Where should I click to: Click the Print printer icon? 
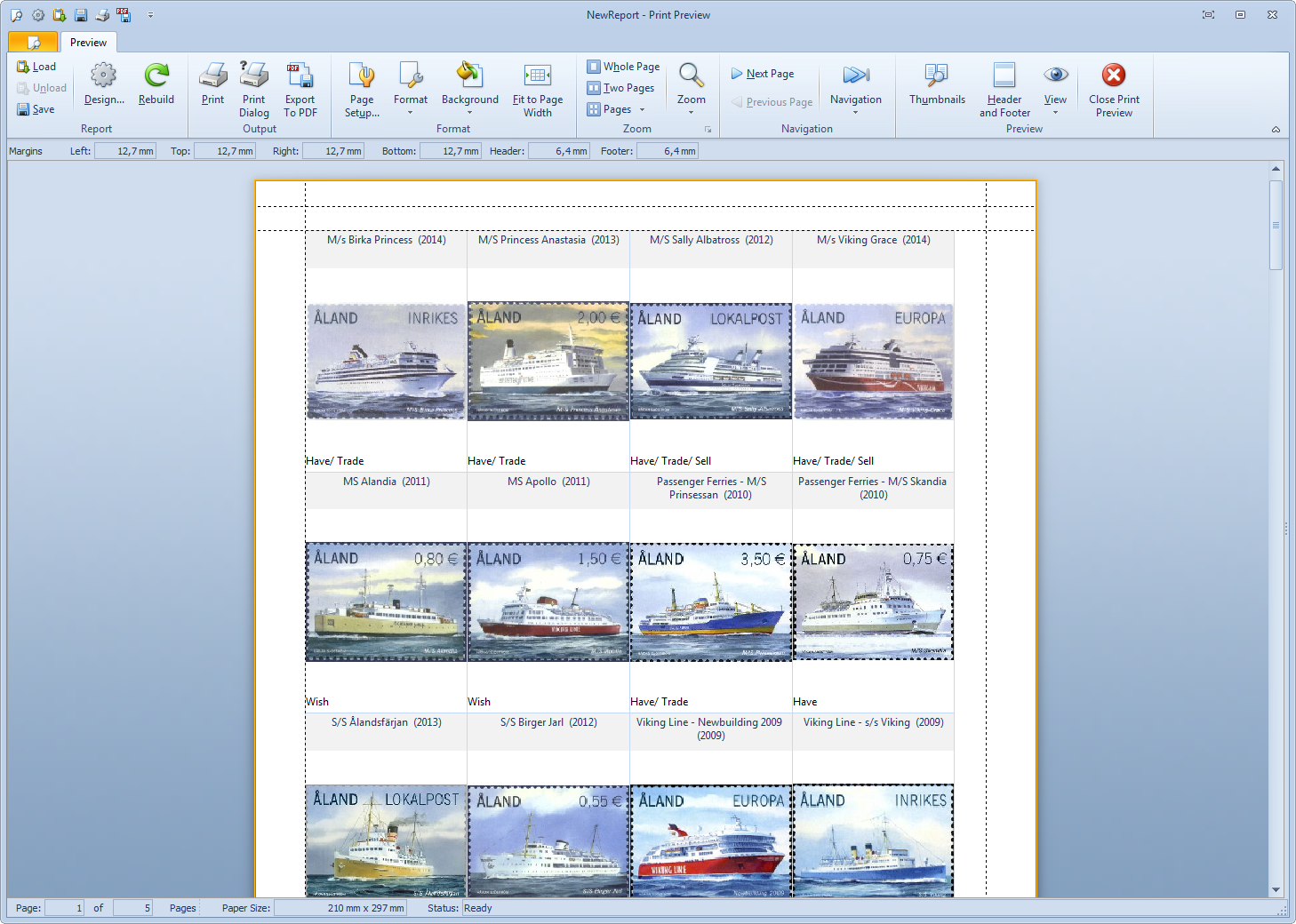[x=212, y=76]
